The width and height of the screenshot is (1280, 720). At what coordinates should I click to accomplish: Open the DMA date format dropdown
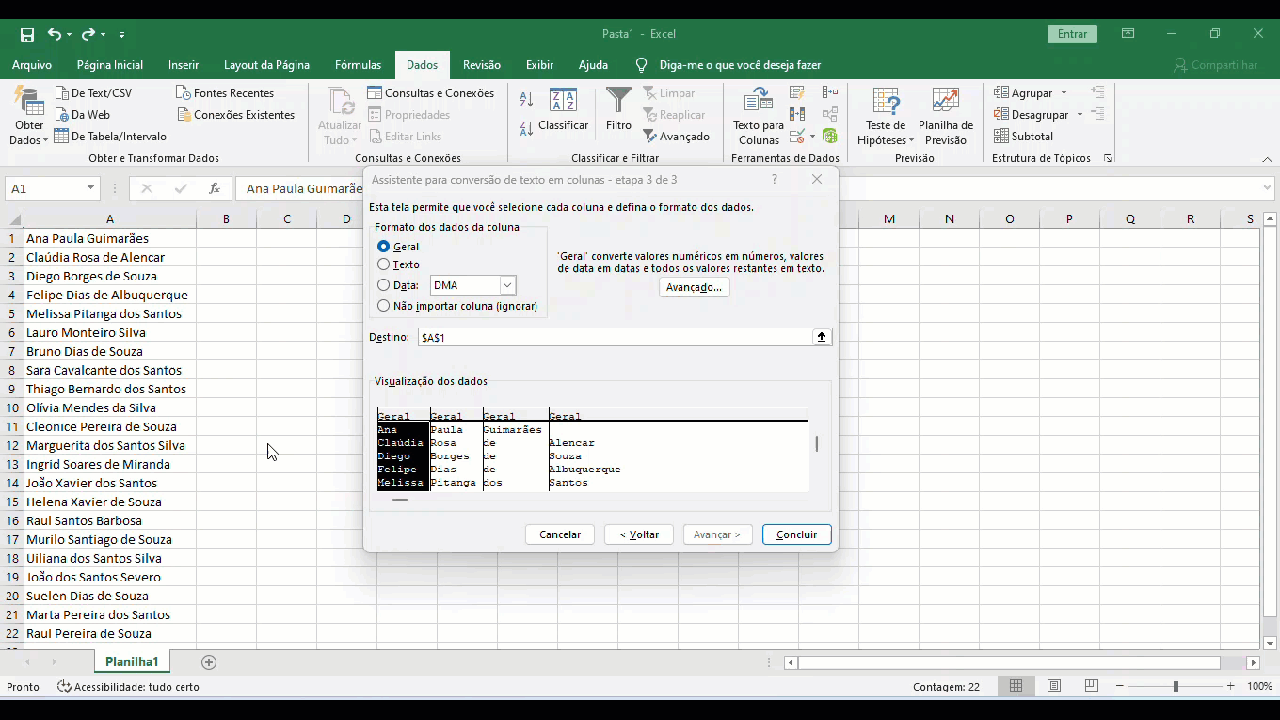click(507, 285)
